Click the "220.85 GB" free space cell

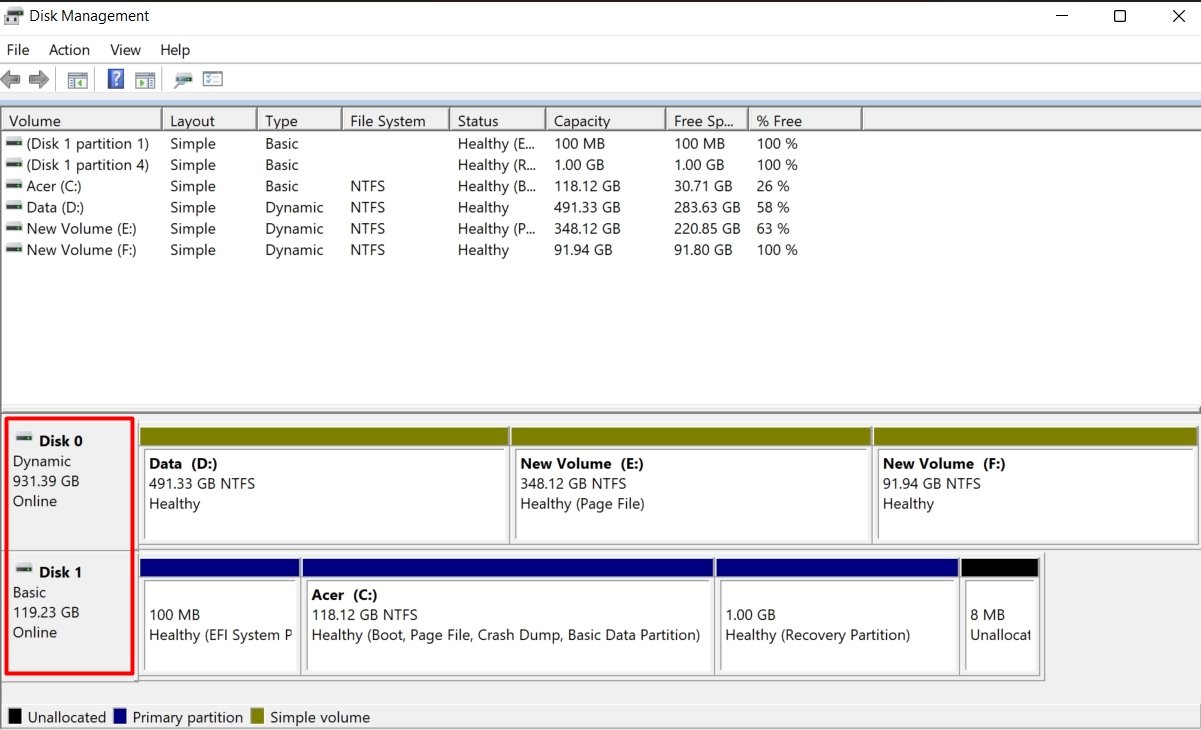pos(707,228)
